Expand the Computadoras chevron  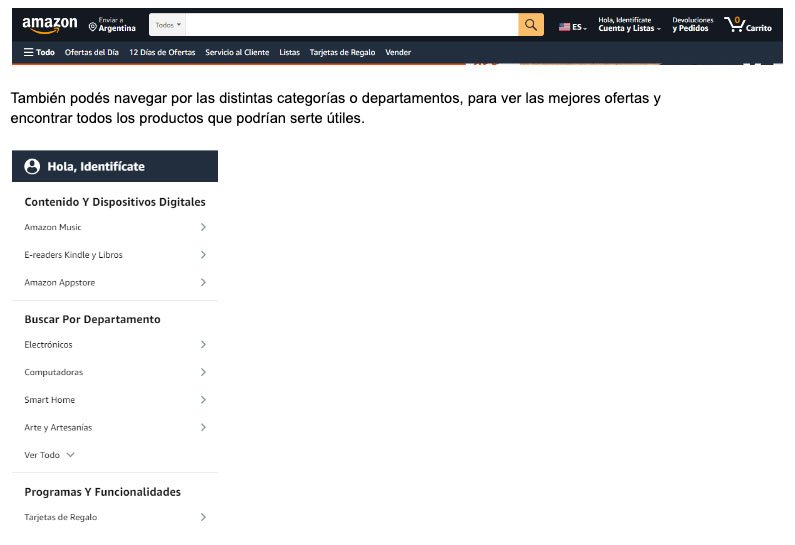click(203, 372)
